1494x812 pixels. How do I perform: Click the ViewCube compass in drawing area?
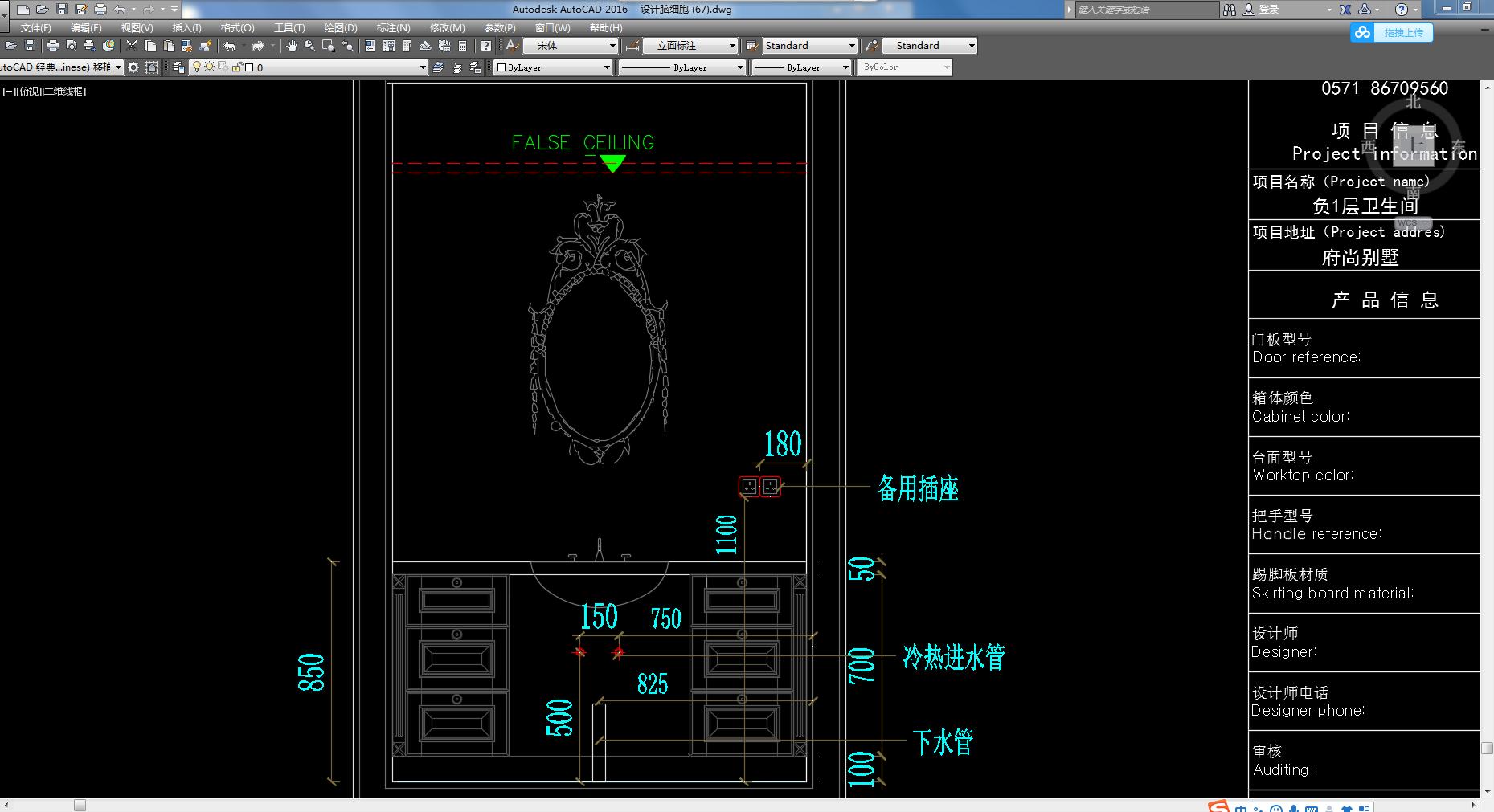pos(1414,149)
